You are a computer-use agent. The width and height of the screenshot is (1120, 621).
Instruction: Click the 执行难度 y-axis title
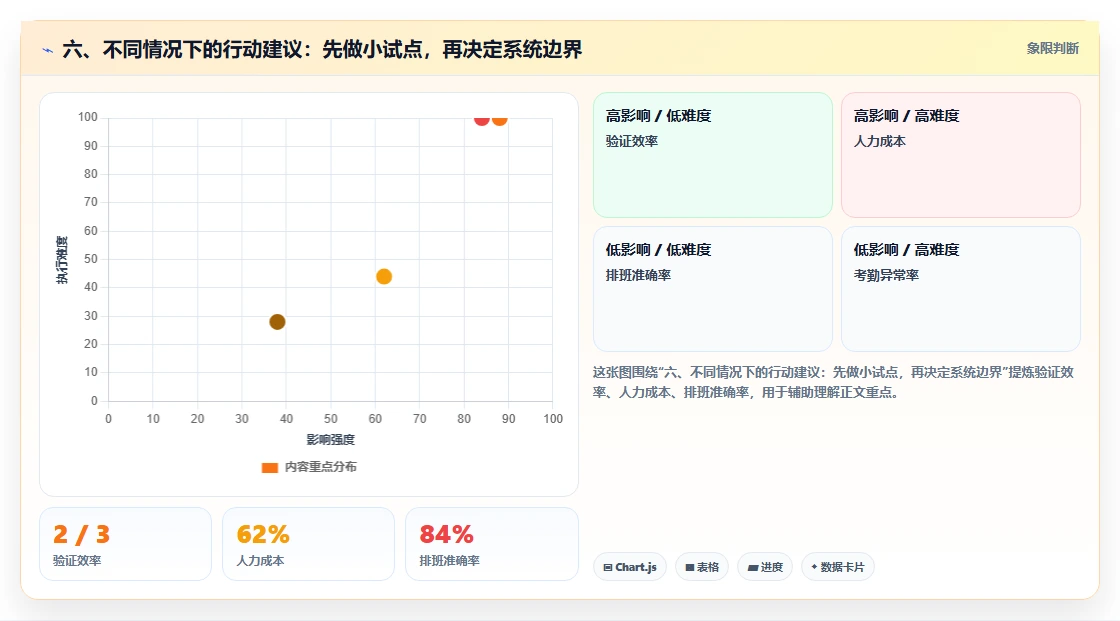pyautogui.click(x=62, y=259)
